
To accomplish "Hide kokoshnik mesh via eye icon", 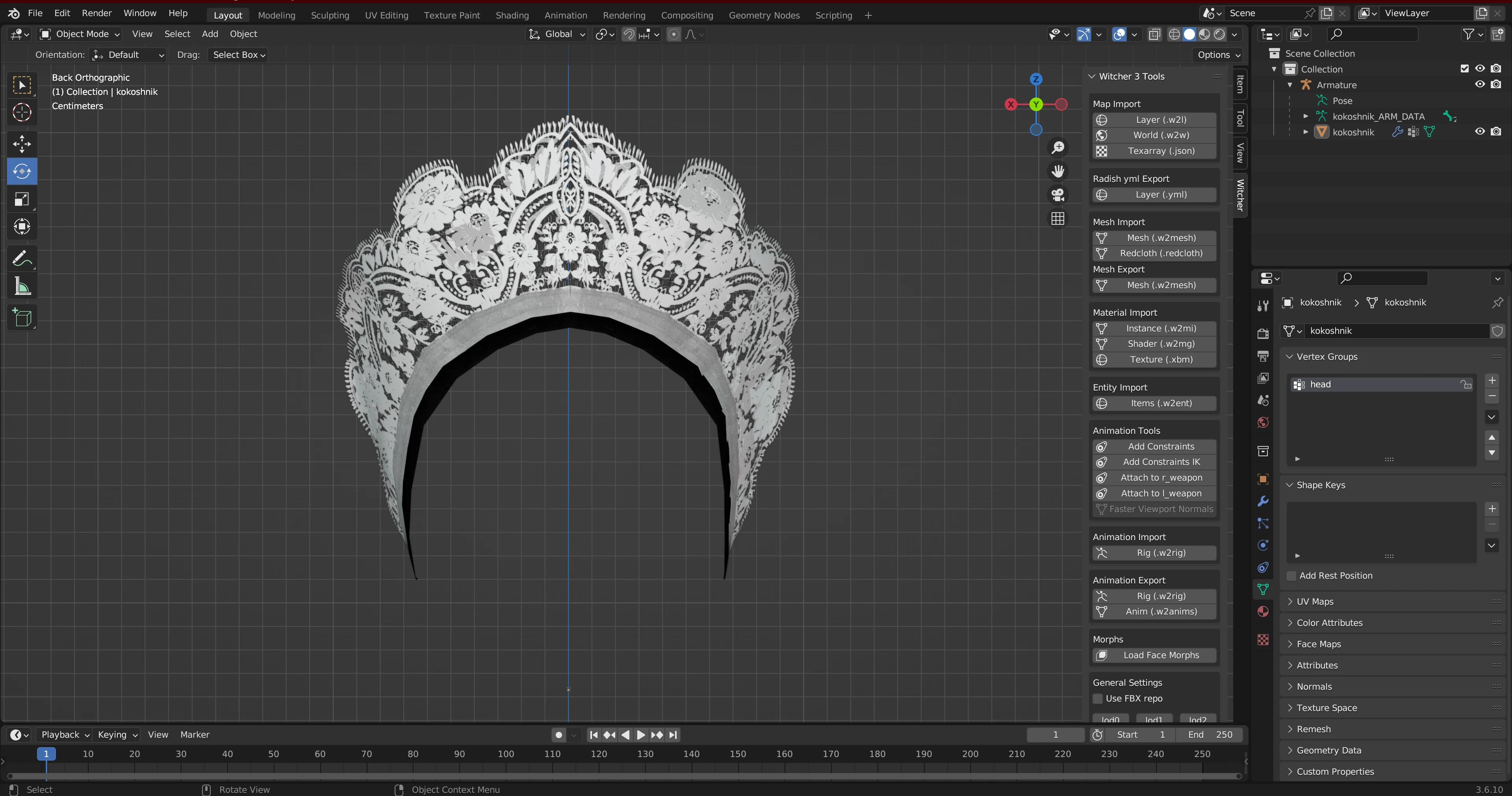I will point(1480,132).
